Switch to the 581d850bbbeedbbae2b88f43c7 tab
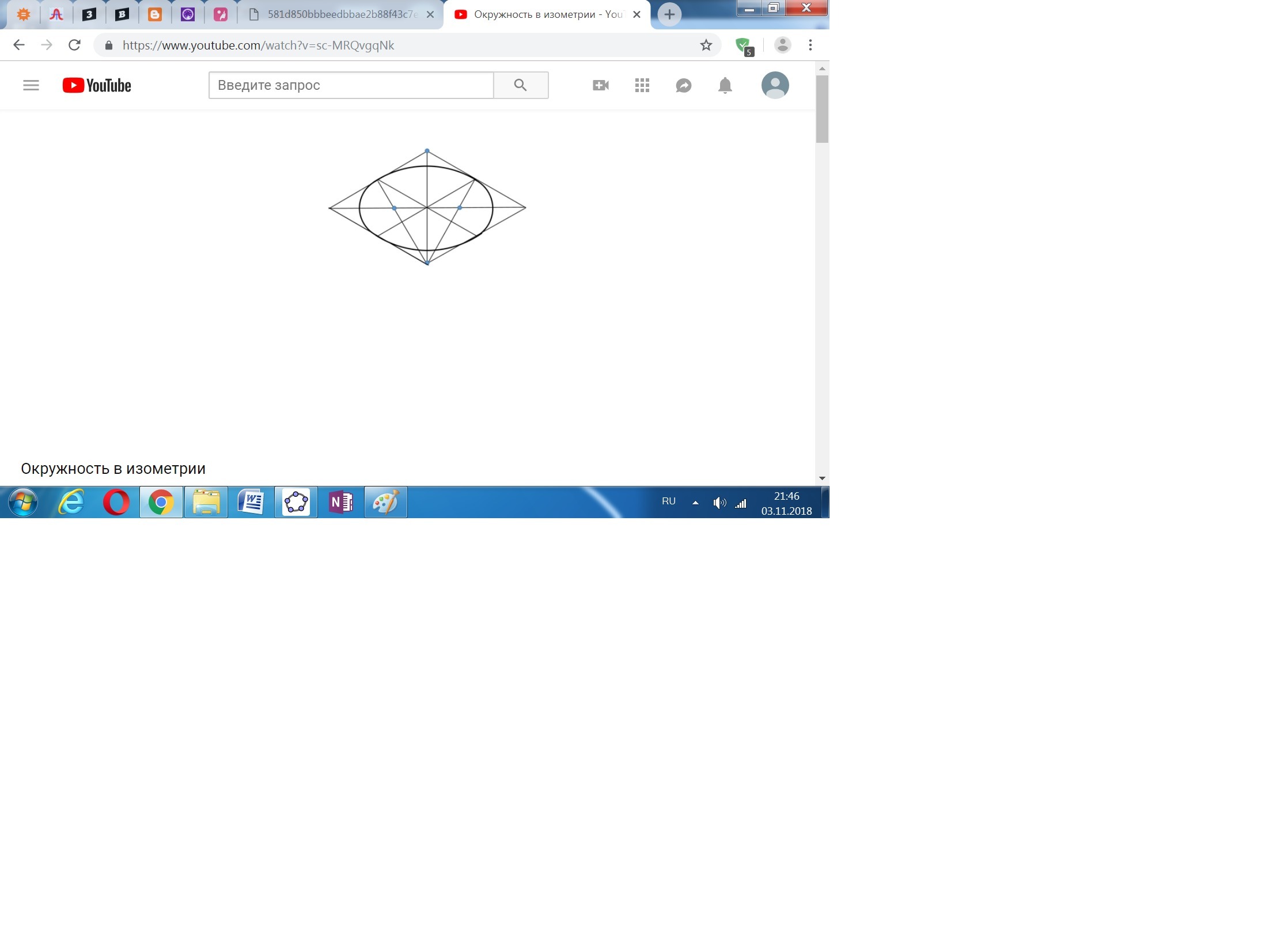The height and width of the screenshot is (935, 1288). click(x=342, y=14)
